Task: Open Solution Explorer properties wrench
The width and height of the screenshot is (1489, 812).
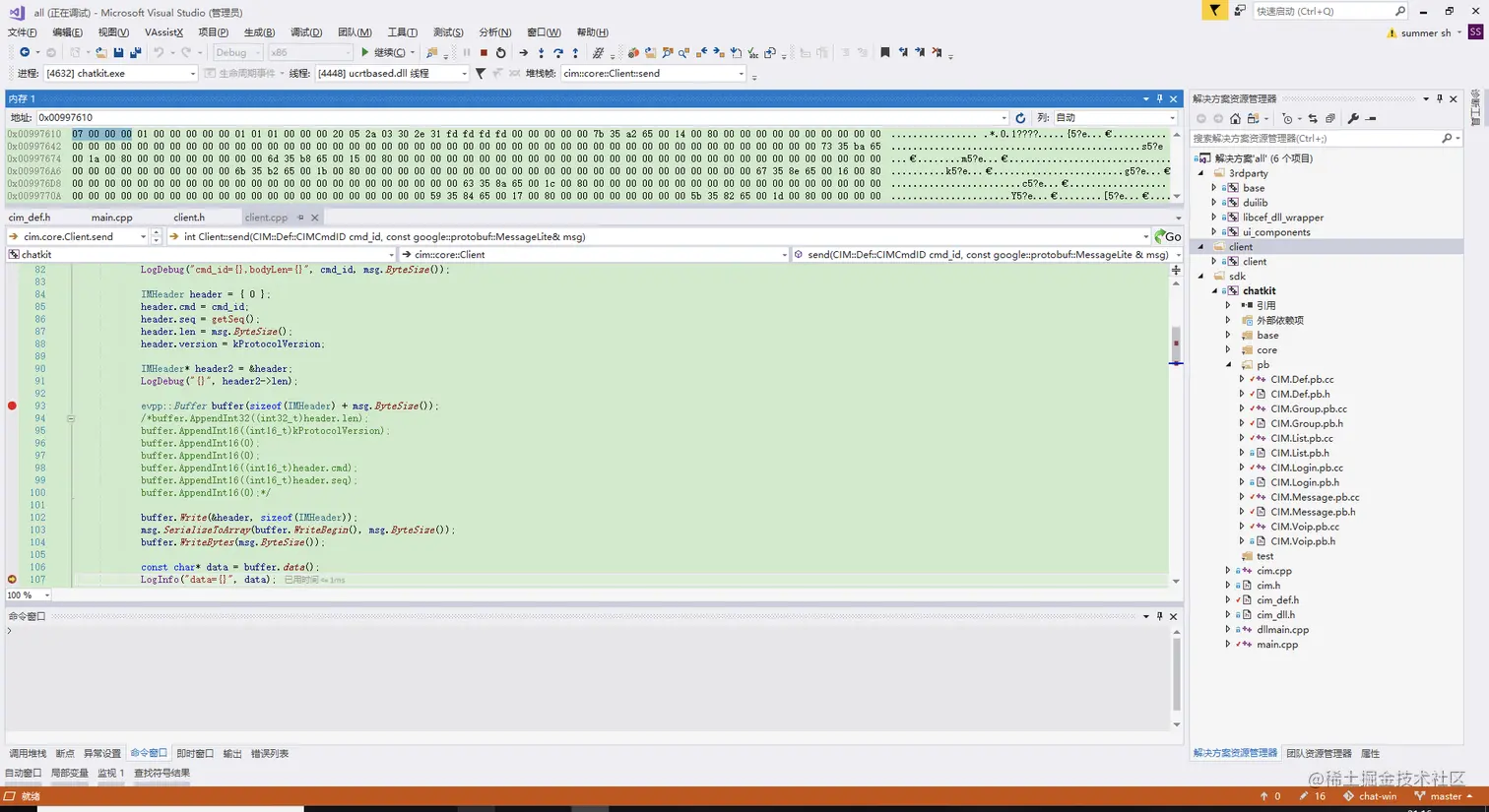Action: pyautogui.click(x=1353, y=118)
